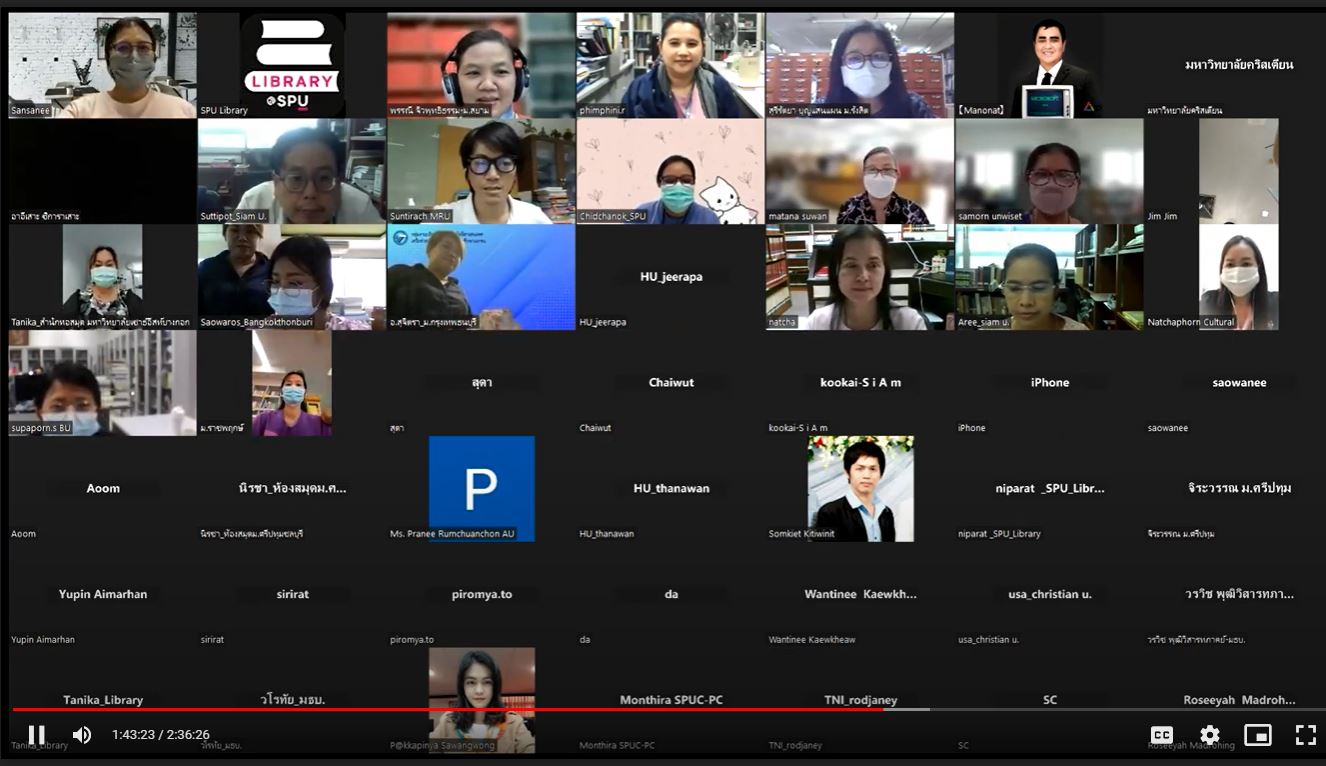Click the 1:43:23 / 2:36:26 time display
The height and width of the screenshot is (766, 1326).
point(161,735)
